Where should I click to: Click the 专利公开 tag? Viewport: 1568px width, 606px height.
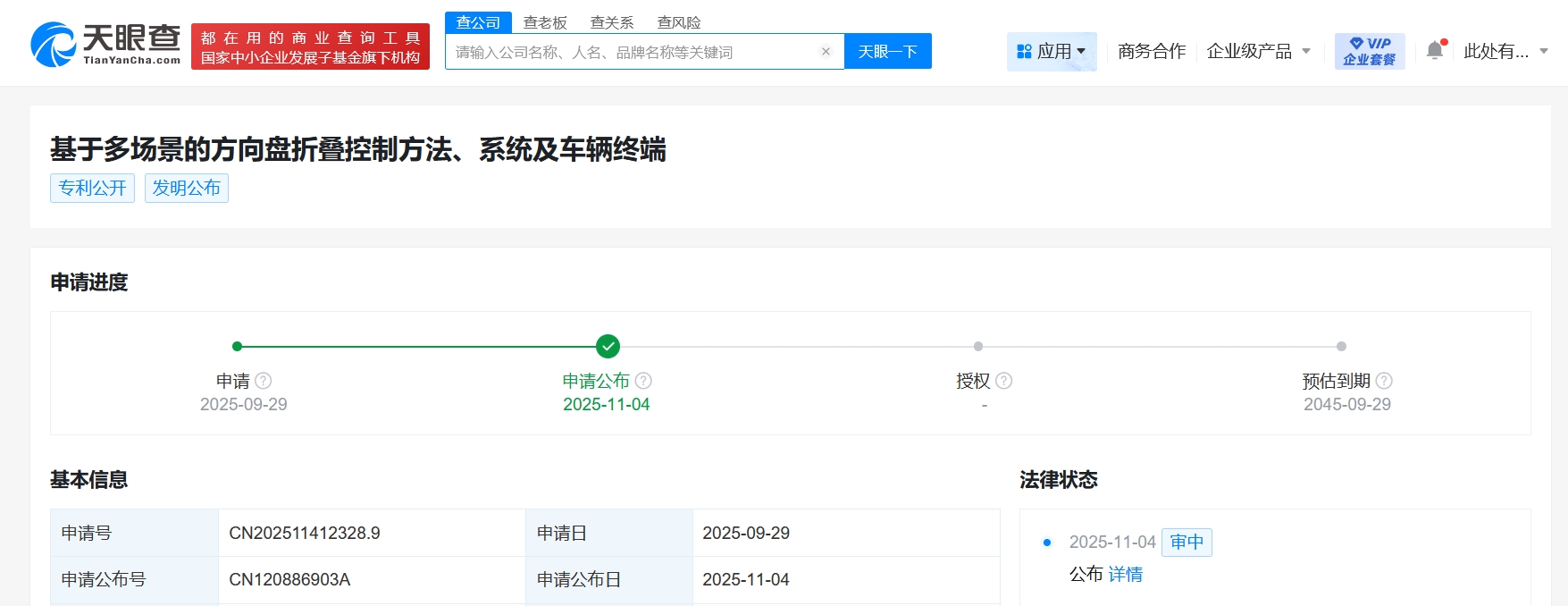pyautogui.click(x=92, y=189)
